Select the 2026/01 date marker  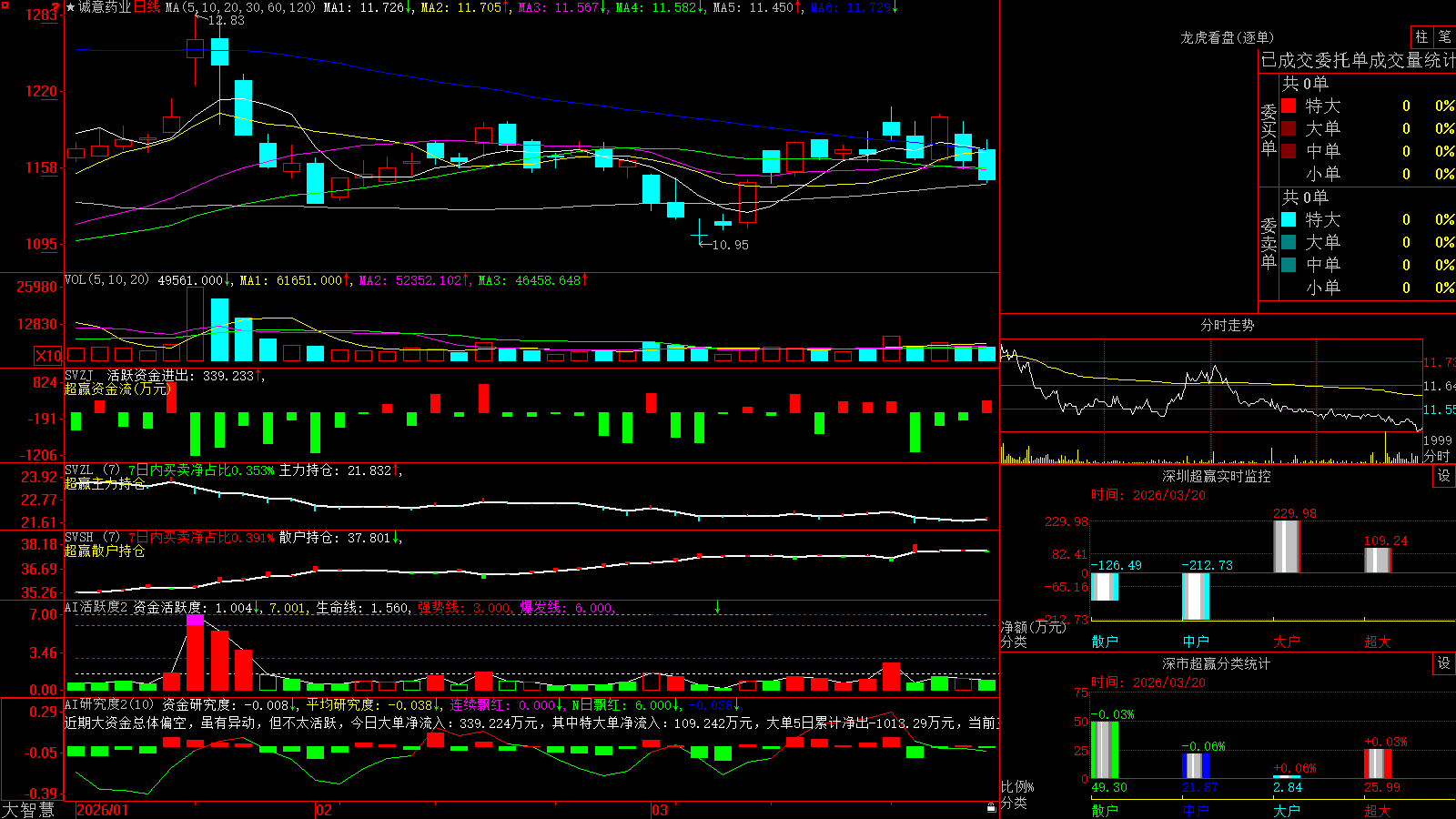(x=103, y=810)
